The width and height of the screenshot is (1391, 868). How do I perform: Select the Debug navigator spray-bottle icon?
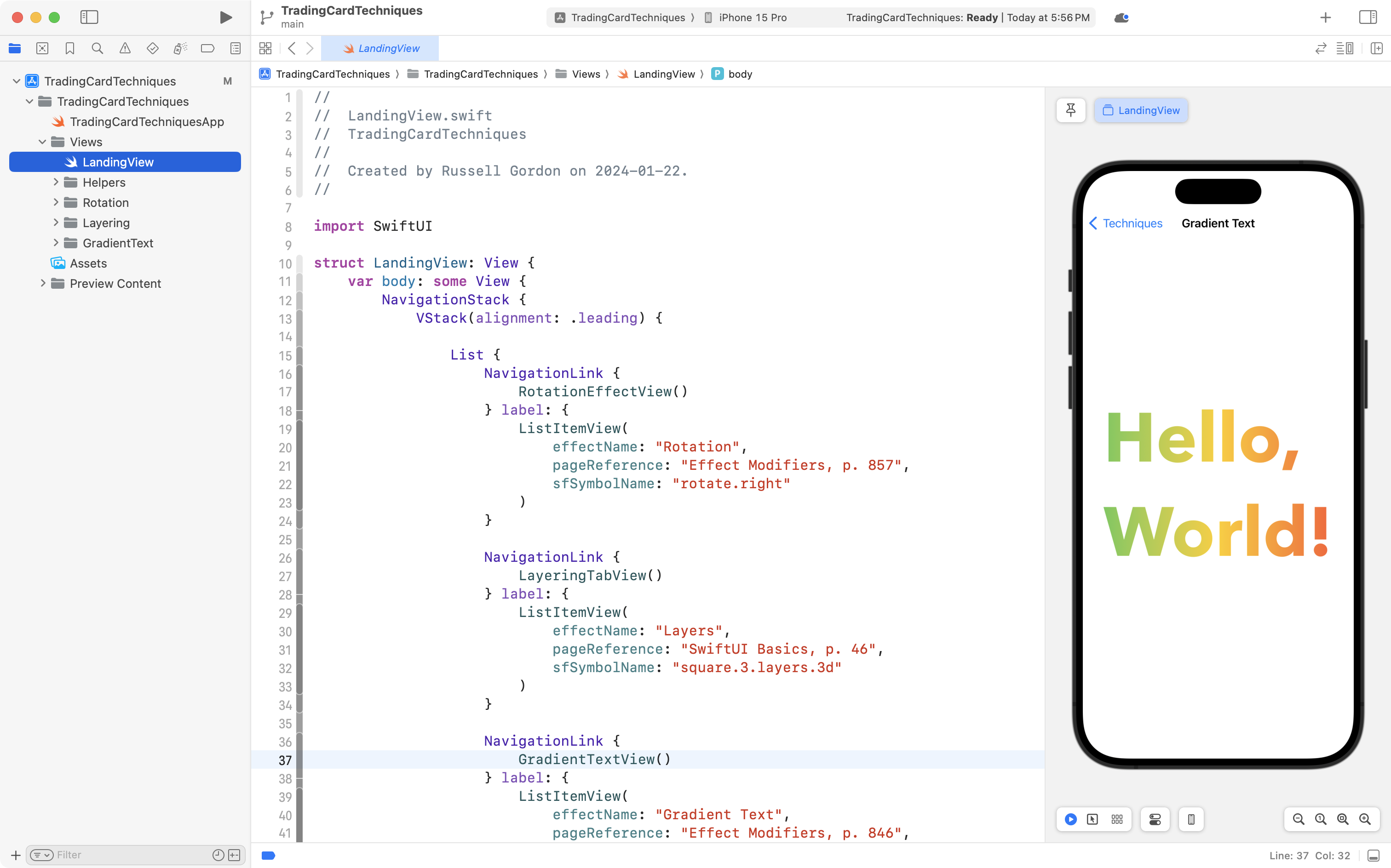[x=180, y=48]
